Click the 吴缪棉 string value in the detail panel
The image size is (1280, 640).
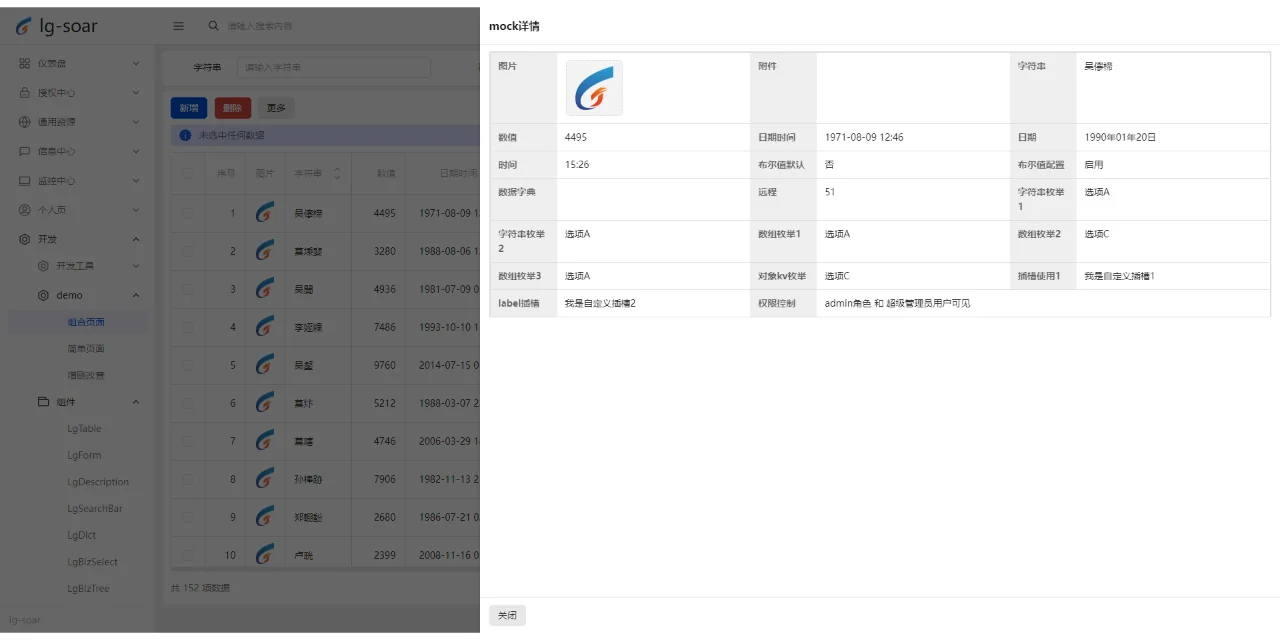1099,66
